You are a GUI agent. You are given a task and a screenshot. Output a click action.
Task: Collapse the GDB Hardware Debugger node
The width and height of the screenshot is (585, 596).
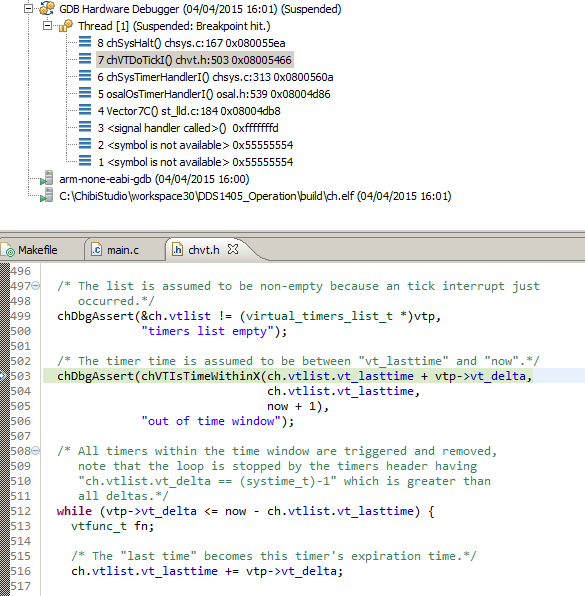point(29,8)
